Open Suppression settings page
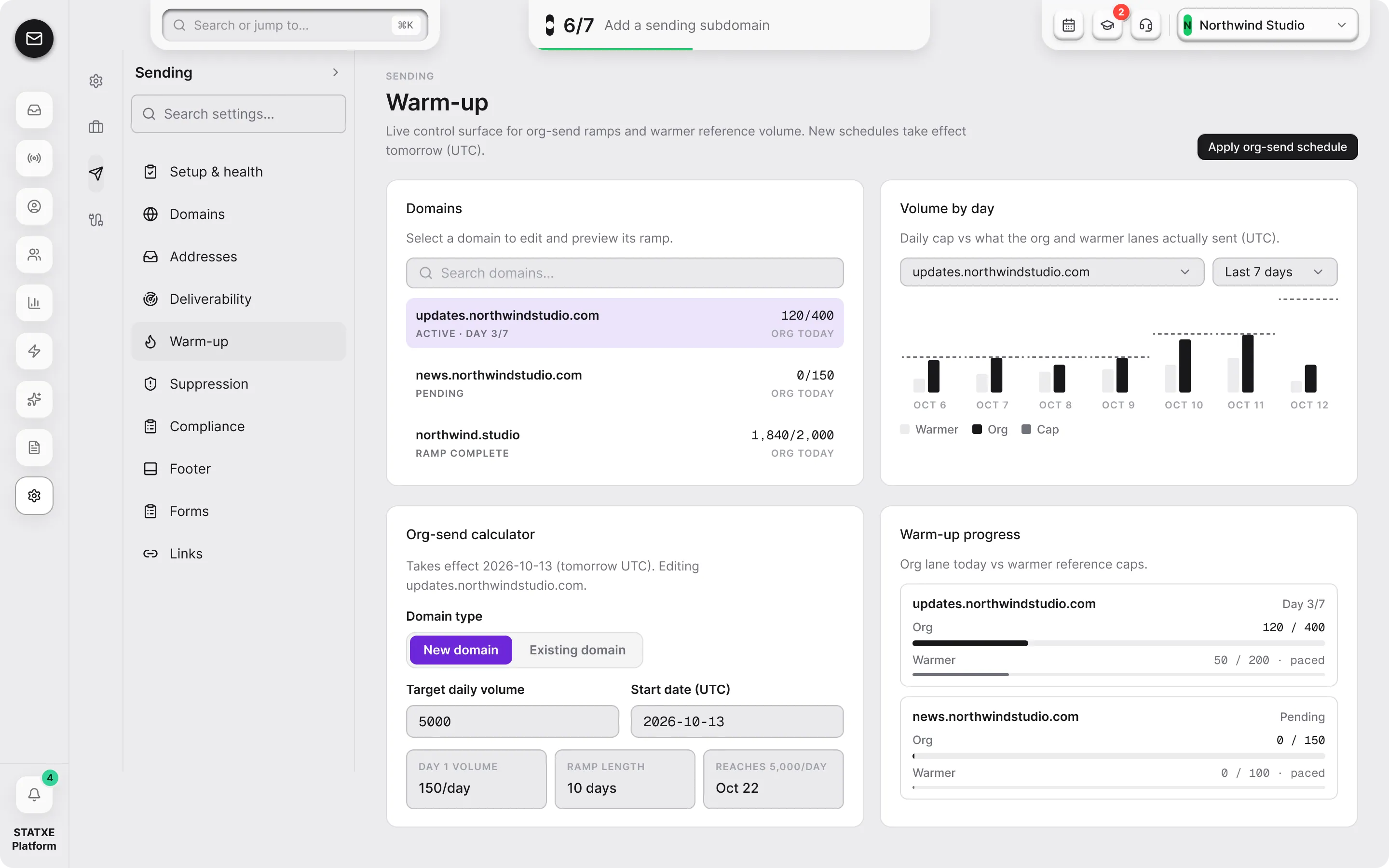1389x868 pixels. (238, 384)
